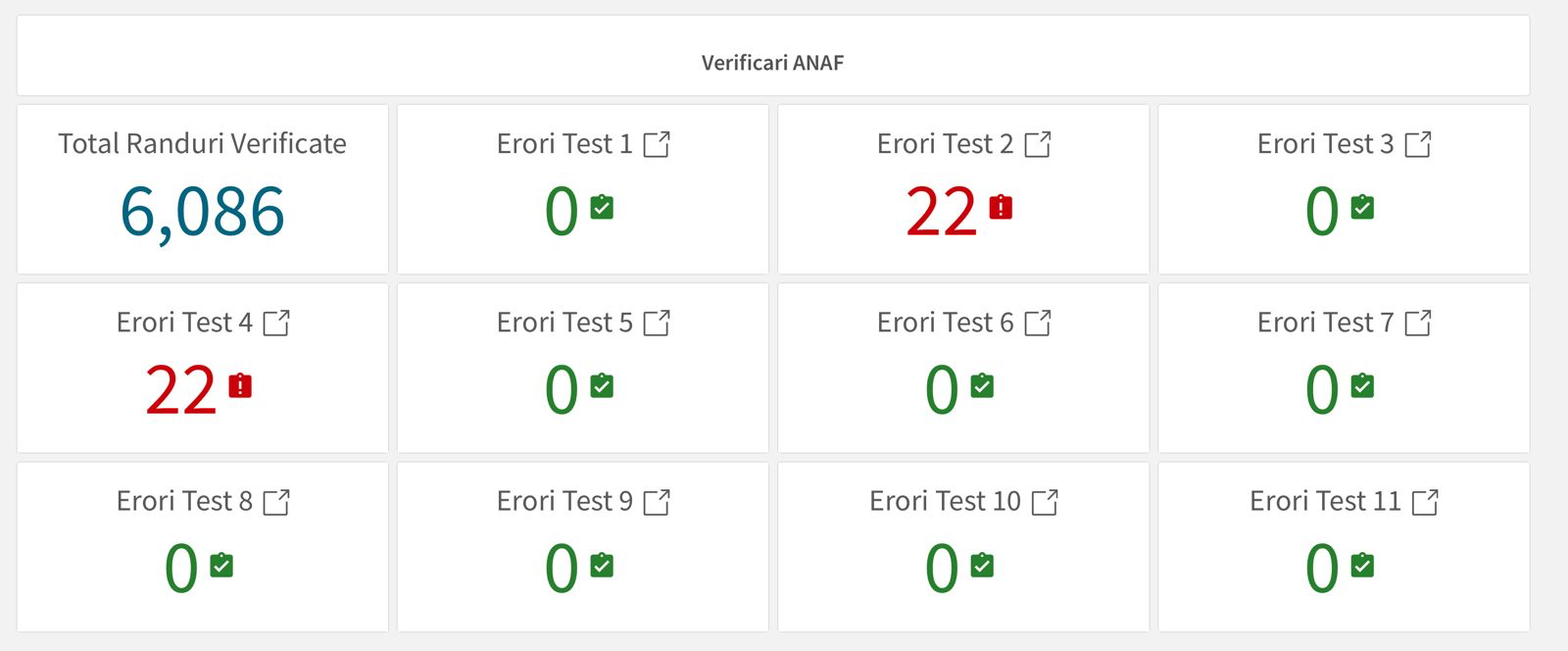Image resolution: width=1568 pixels, height=651 pixels.
Task: Select the 6,086 Total Randuri Verificate value
Action: tap(202, 212)
